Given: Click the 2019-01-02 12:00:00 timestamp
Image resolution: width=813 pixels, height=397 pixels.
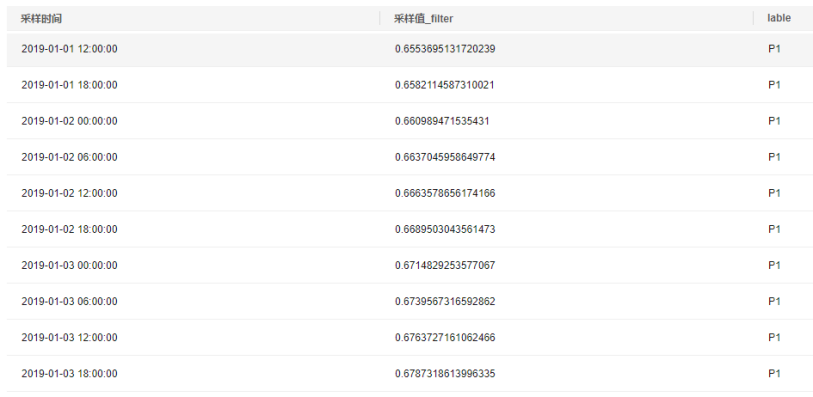Looking at the screenshot, I should coord(69,193).
